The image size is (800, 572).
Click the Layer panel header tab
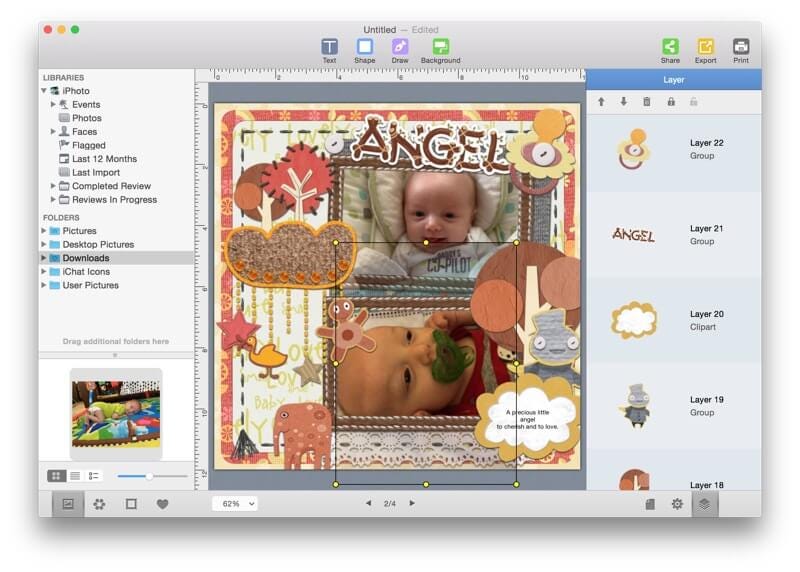(673, 80)
